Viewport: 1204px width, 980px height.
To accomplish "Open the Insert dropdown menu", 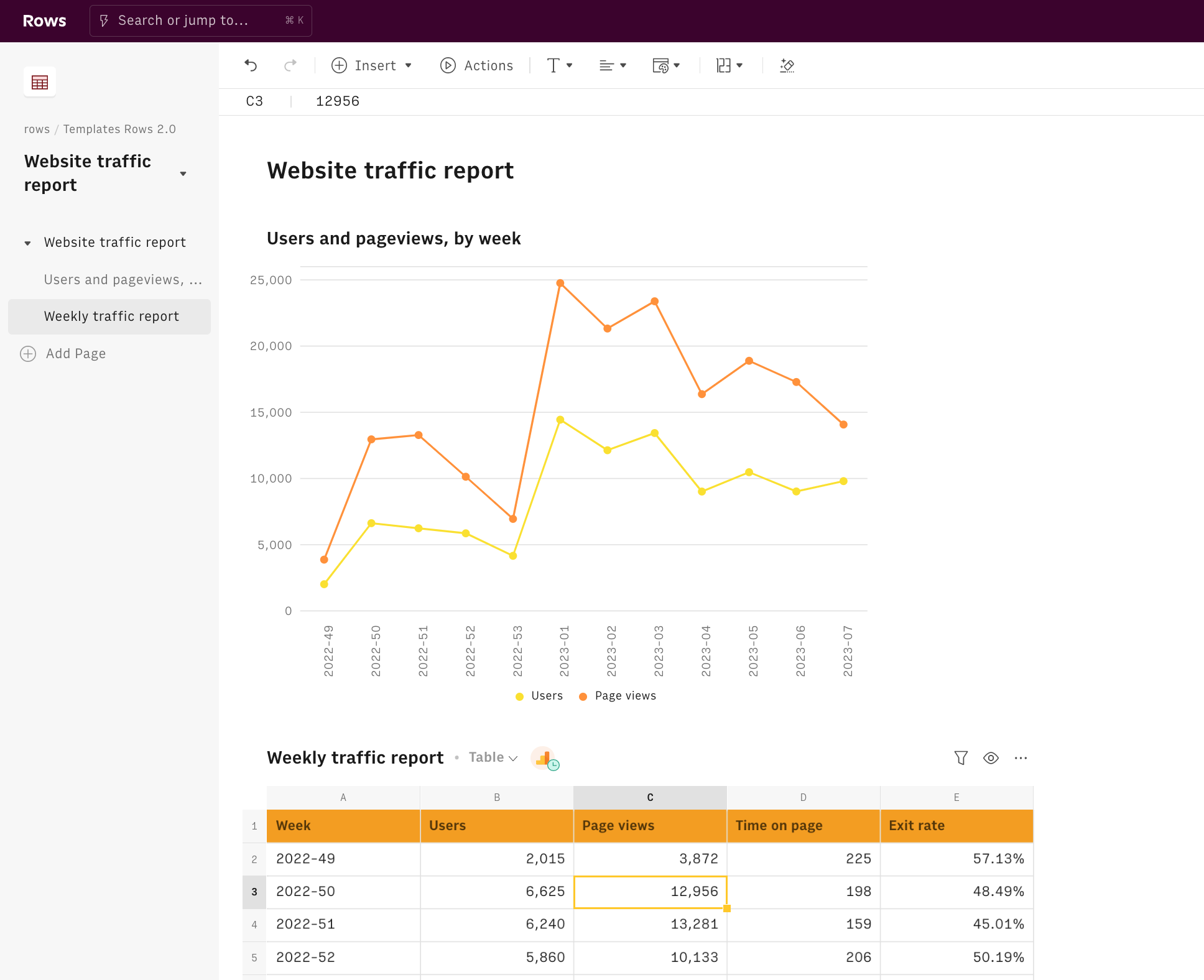I will click(372, 65).
